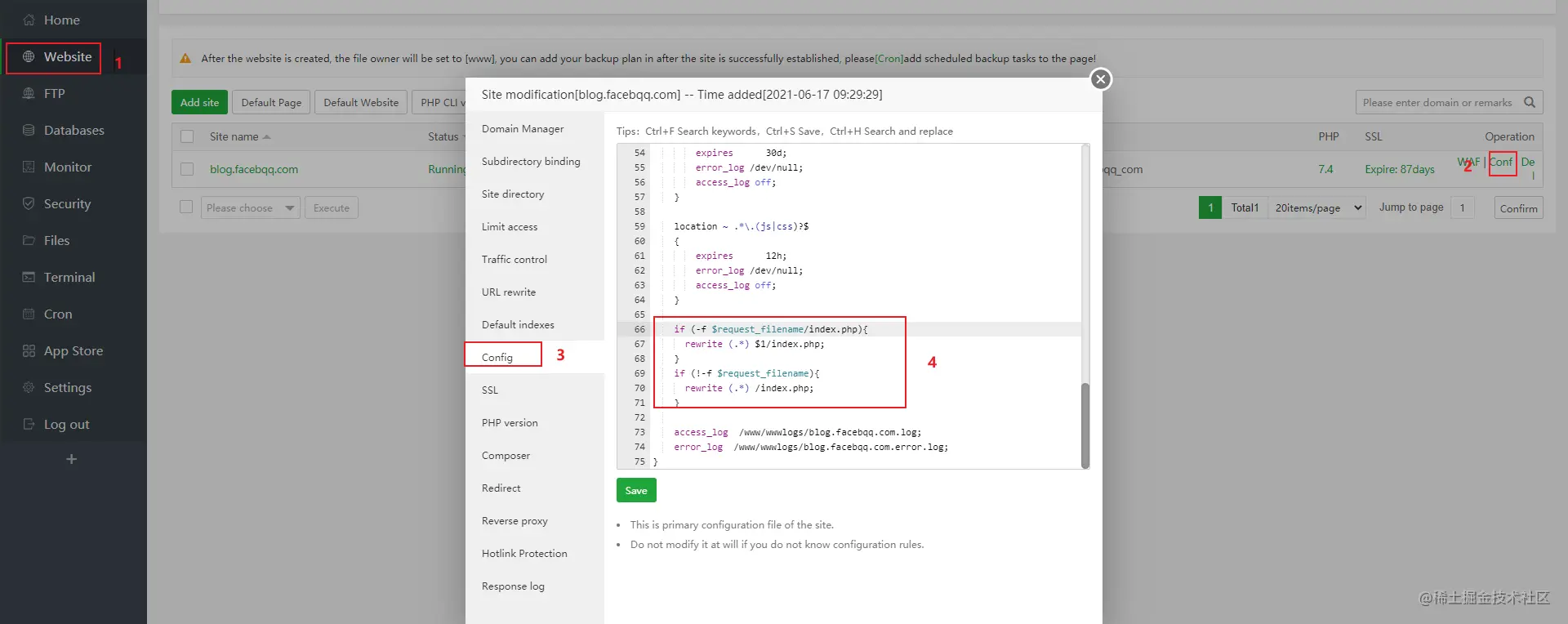
Task: Click the Cron calendar icon
Action: pos(29,314)
